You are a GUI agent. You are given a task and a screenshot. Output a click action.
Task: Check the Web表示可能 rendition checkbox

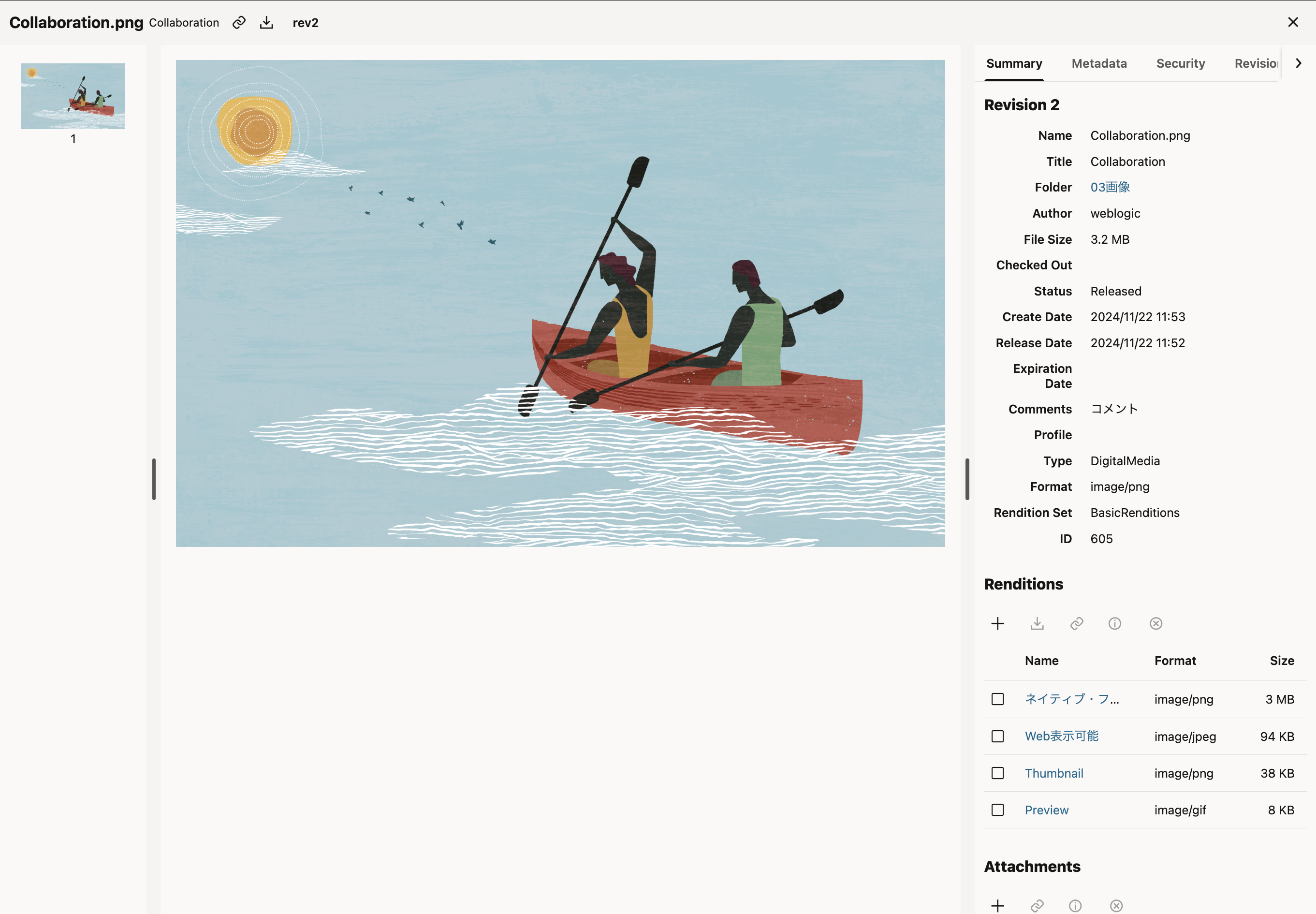pos(998,736)
